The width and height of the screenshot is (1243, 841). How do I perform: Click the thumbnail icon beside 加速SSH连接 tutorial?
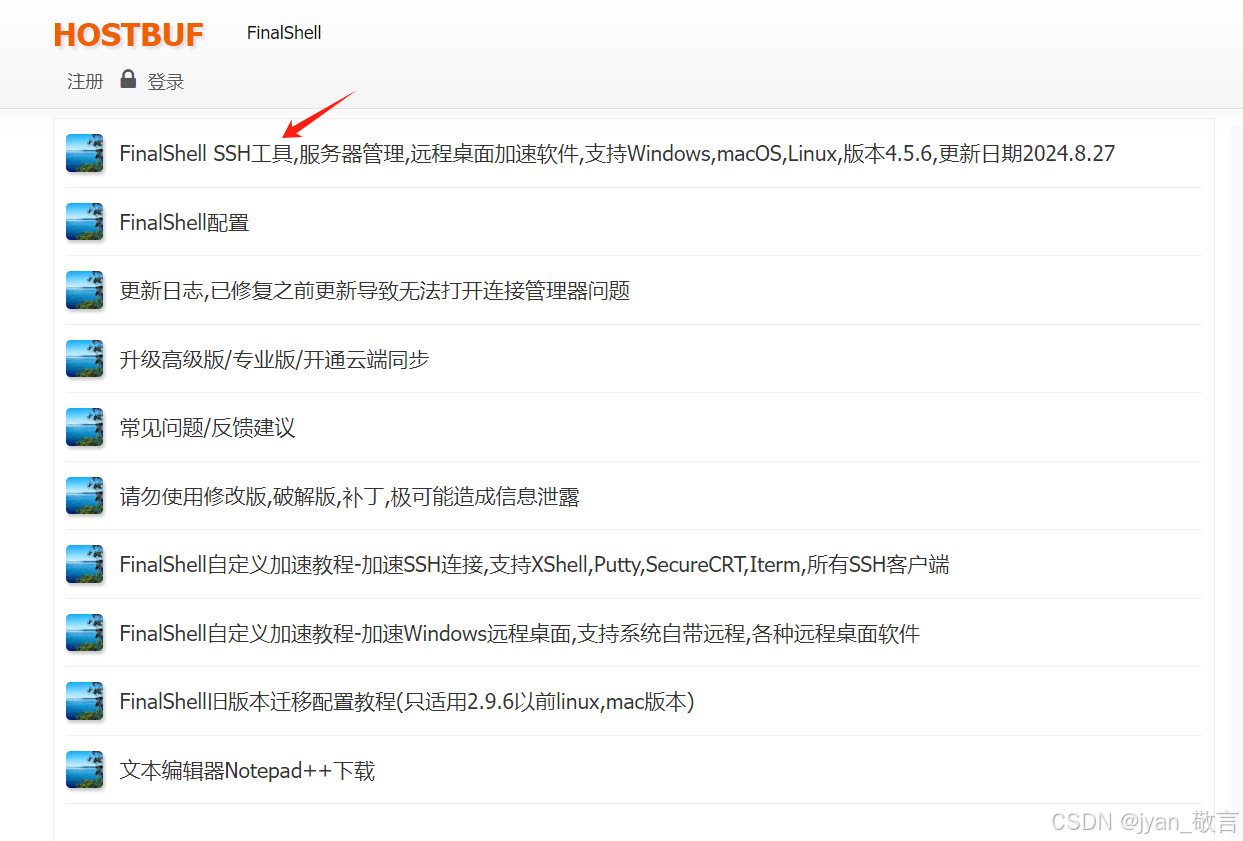[x=85, y=564]
